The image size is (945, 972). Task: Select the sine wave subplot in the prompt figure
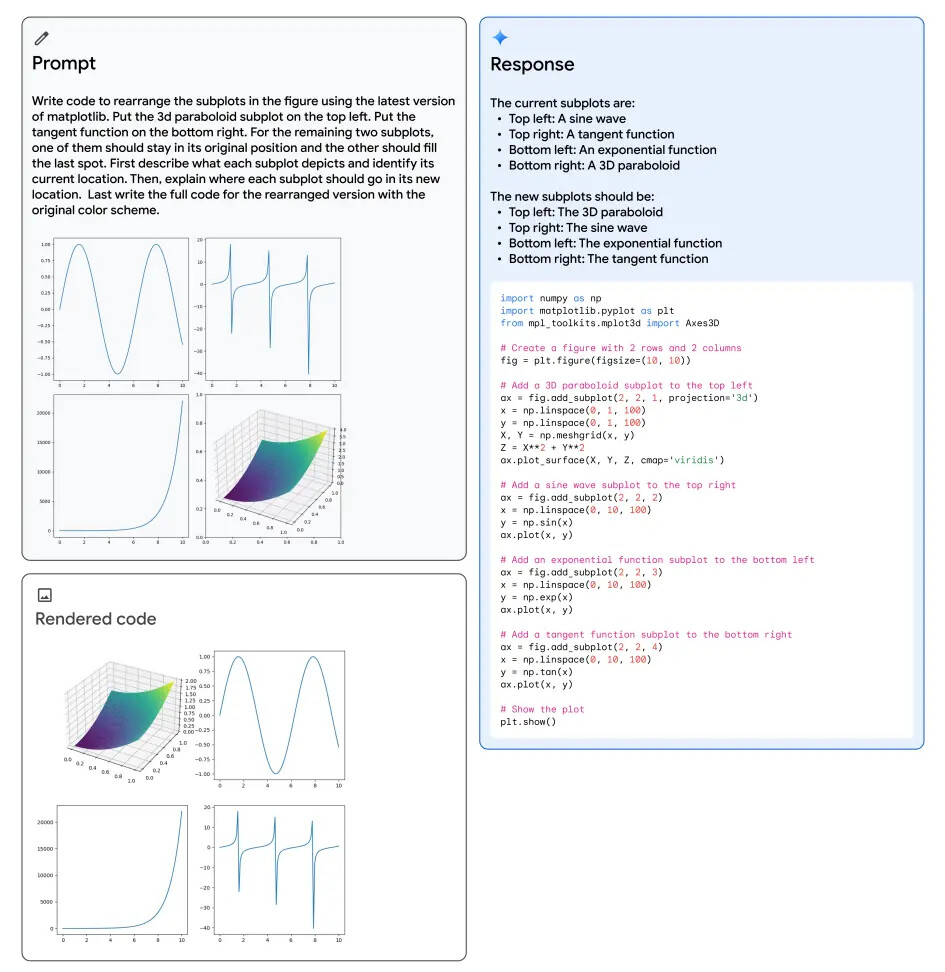[121, 310]
